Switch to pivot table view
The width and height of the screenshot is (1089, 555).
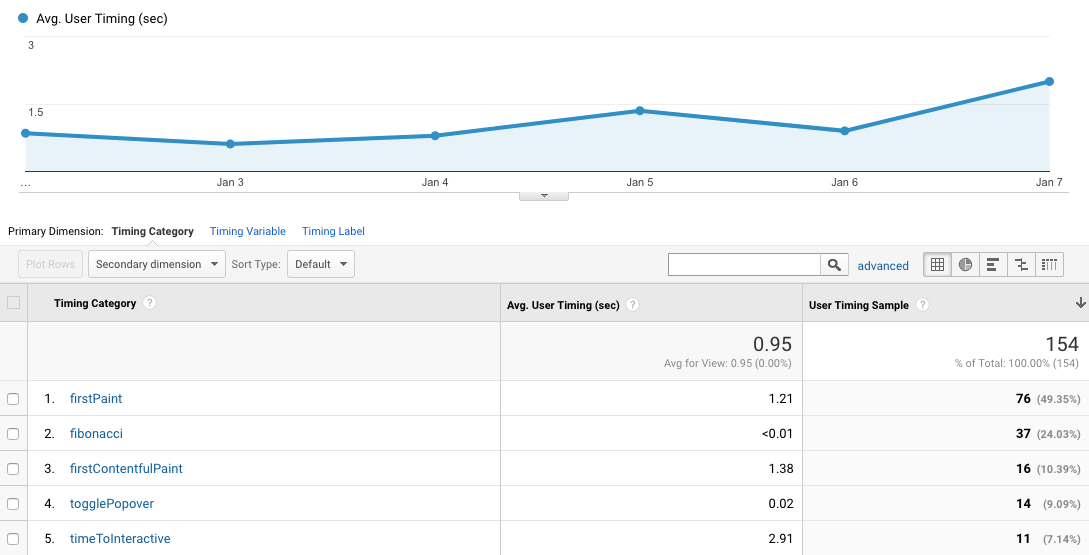coord(1049,265)
